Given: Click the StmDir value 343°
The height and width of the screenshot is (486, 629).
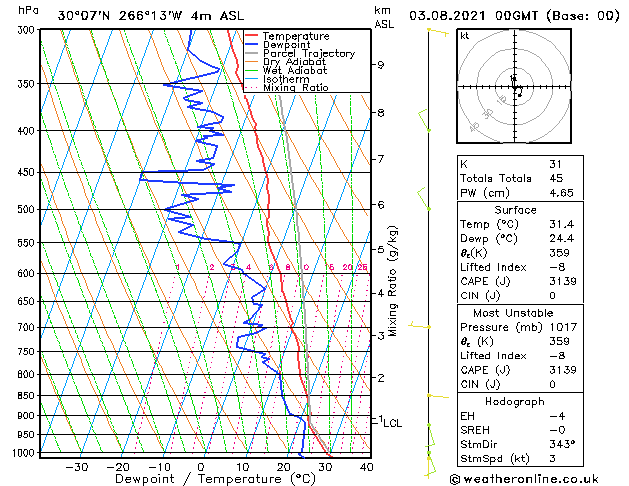Looking at the screenshot, I should pyautogui.click(x=562, y=444).
